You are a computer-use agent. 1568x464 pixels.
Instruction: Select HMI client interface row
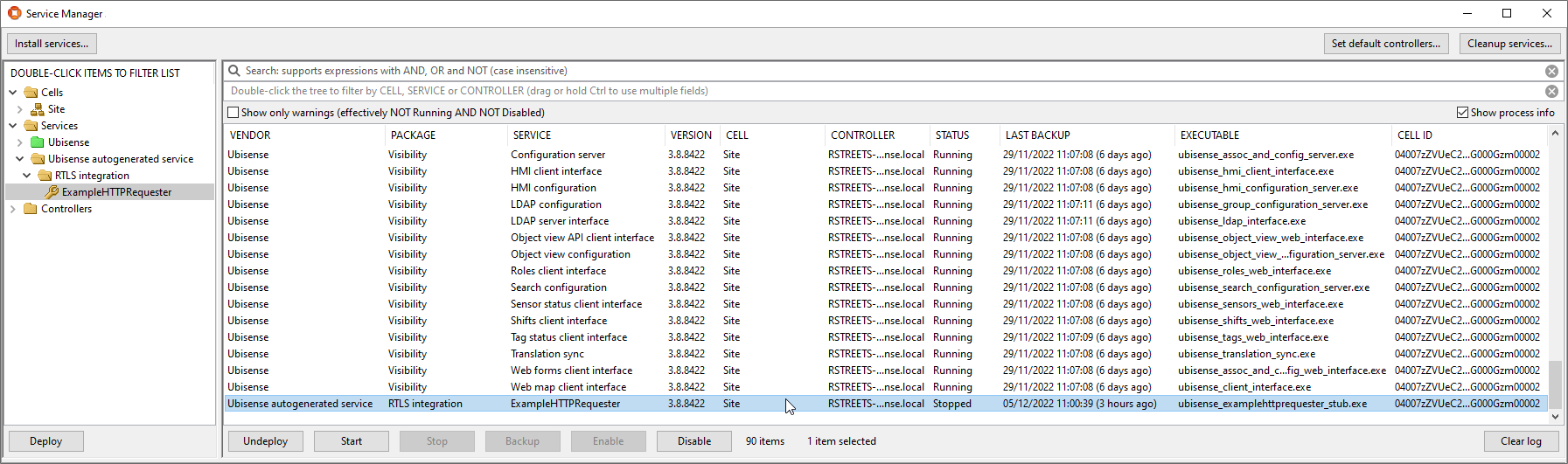tap(886, 171)
